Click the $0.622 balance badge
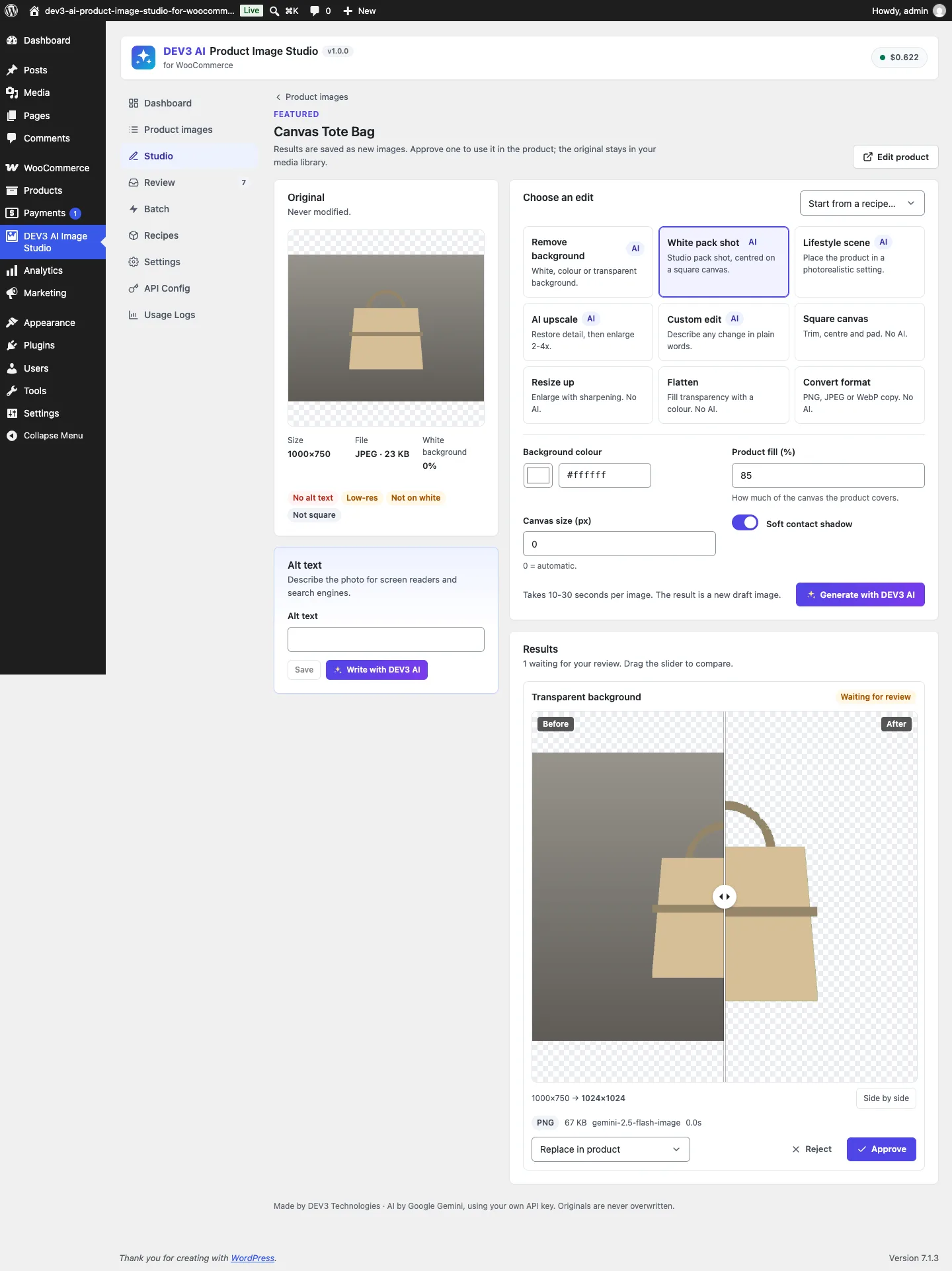Image resolution: width=952 pixels, height=1271 pixels. pyautogui.click(x=899, y=58)
